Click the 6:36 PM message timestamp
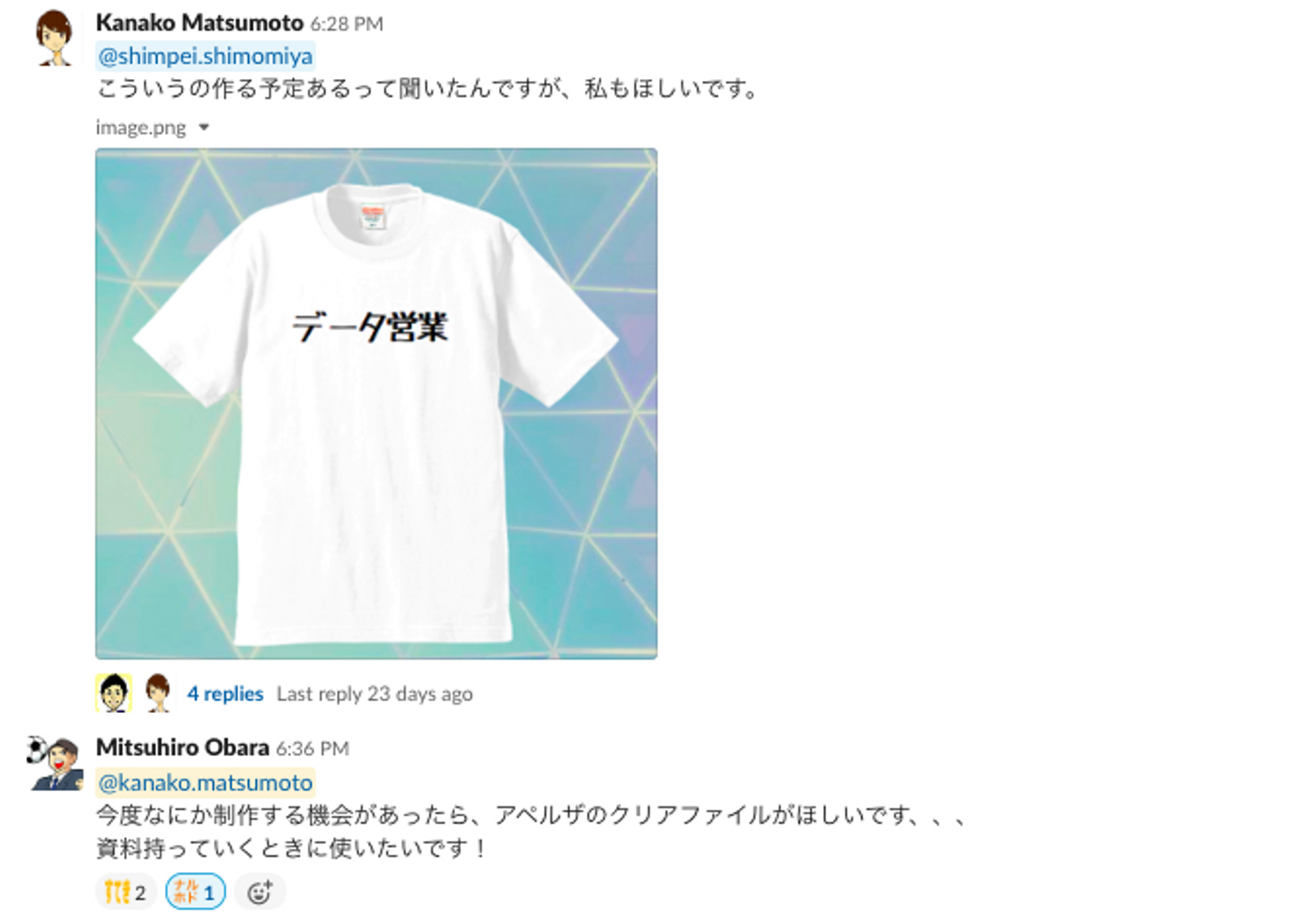Viewport: 1293px width, 924px height. (312, 748)
